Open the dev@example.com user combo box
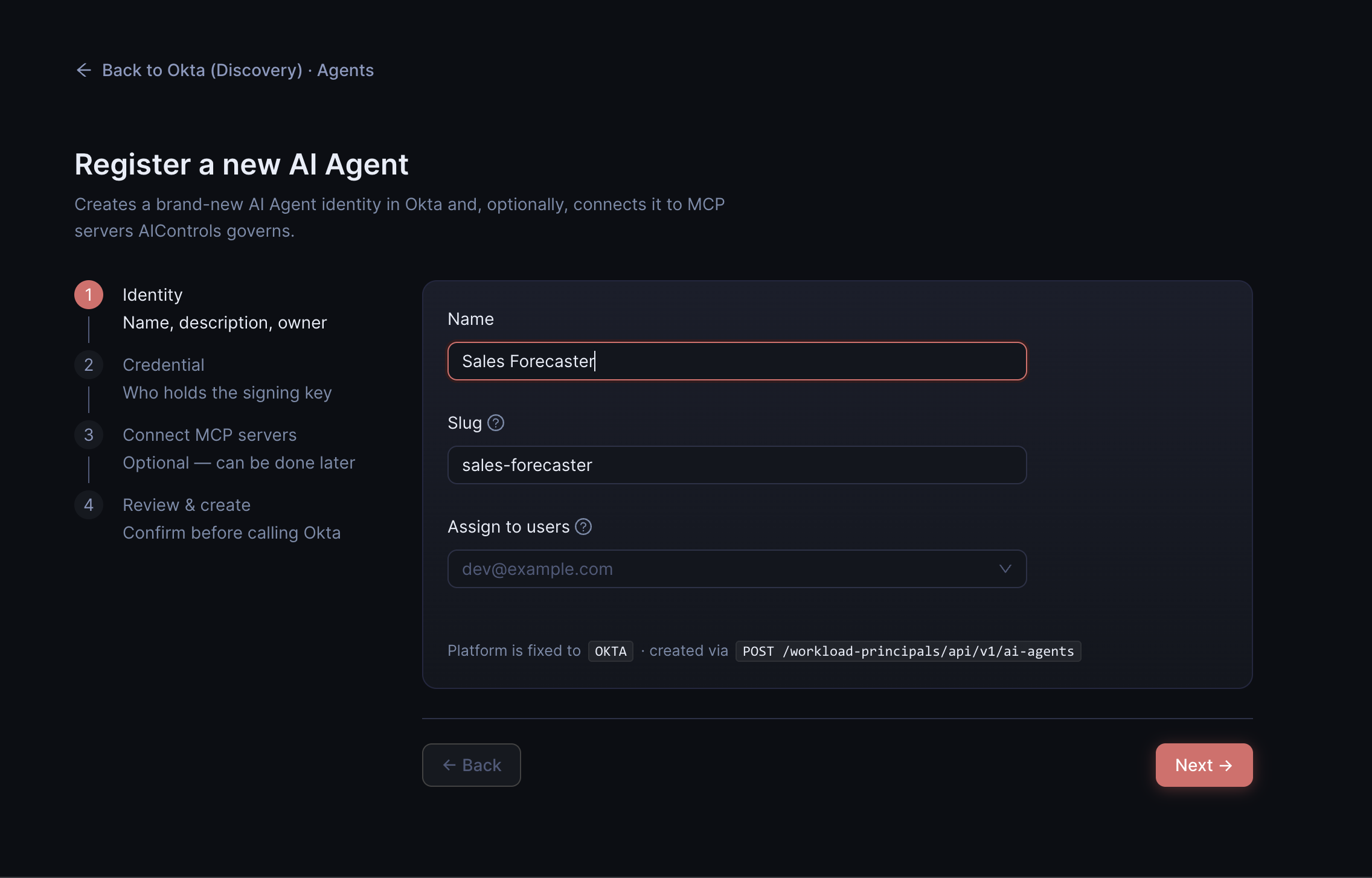This screenshot has width=1372, height=878. coord(737,569)
